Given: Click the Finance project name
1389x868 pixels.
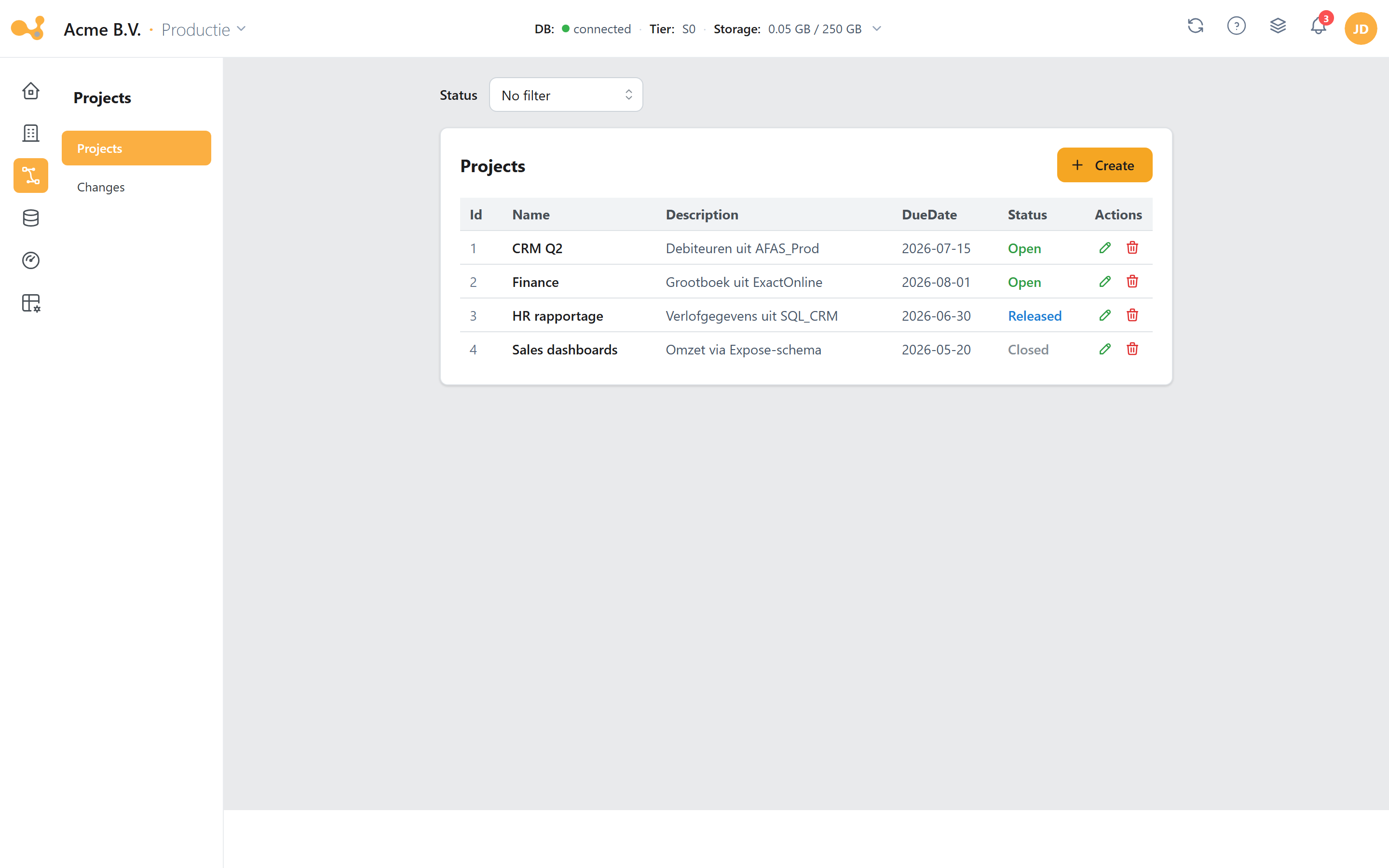Looking at the screenshot, I should pyautogui.click(x=535, y=283).
